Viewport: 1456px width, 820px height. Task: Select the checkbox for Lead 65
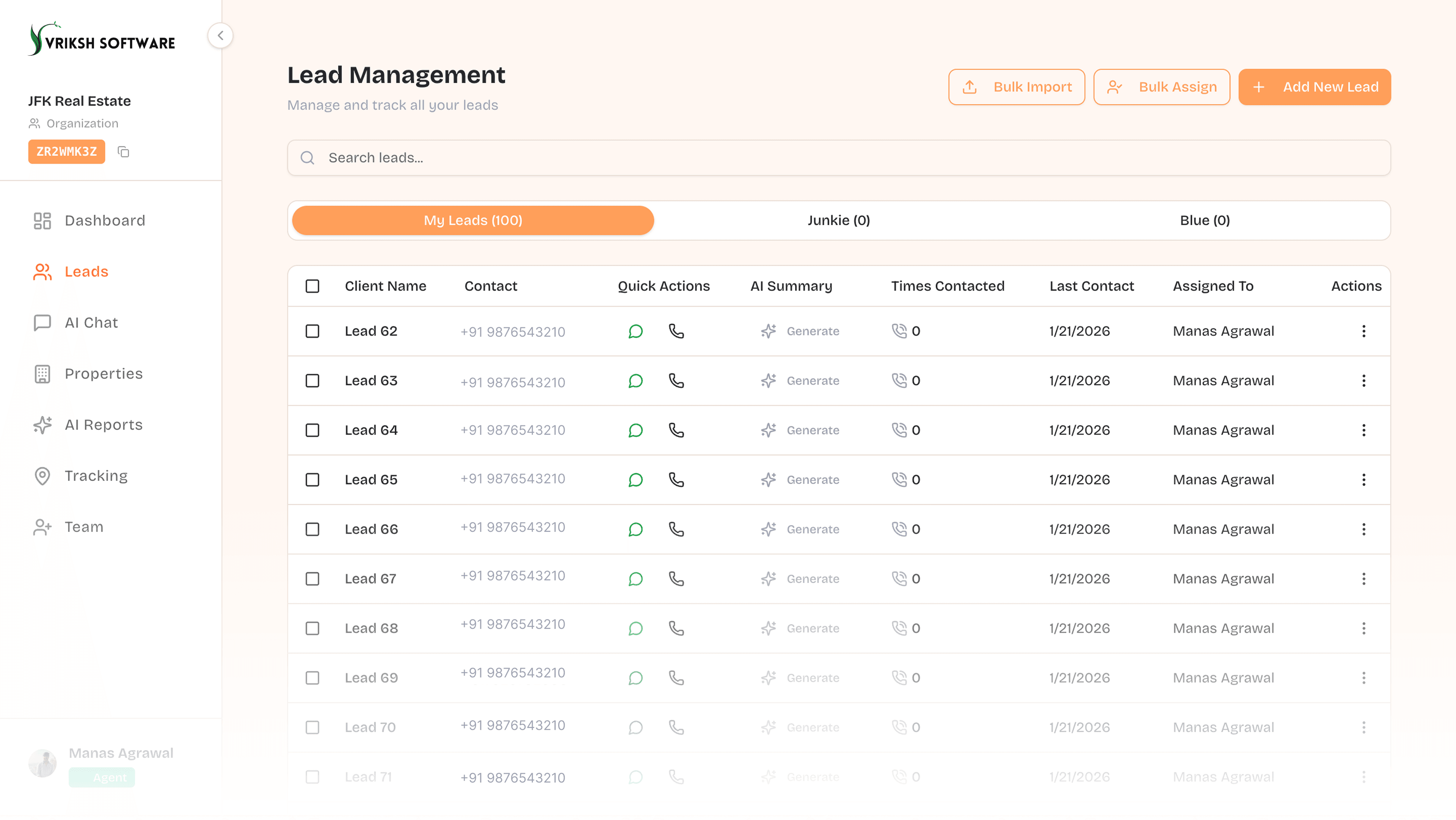click(x=312, y=480)
